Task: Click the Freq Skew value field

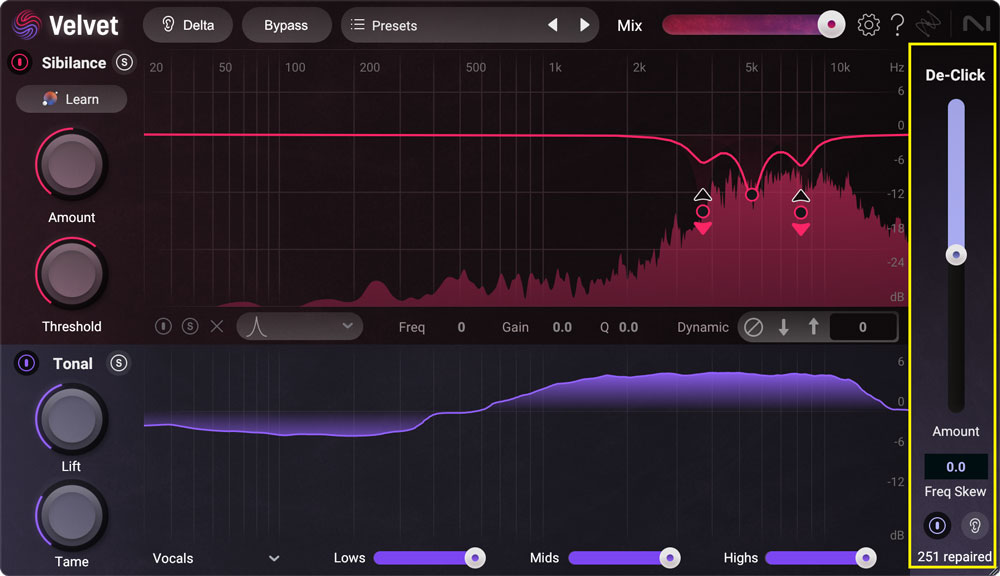Action: [x=956, y=467]
